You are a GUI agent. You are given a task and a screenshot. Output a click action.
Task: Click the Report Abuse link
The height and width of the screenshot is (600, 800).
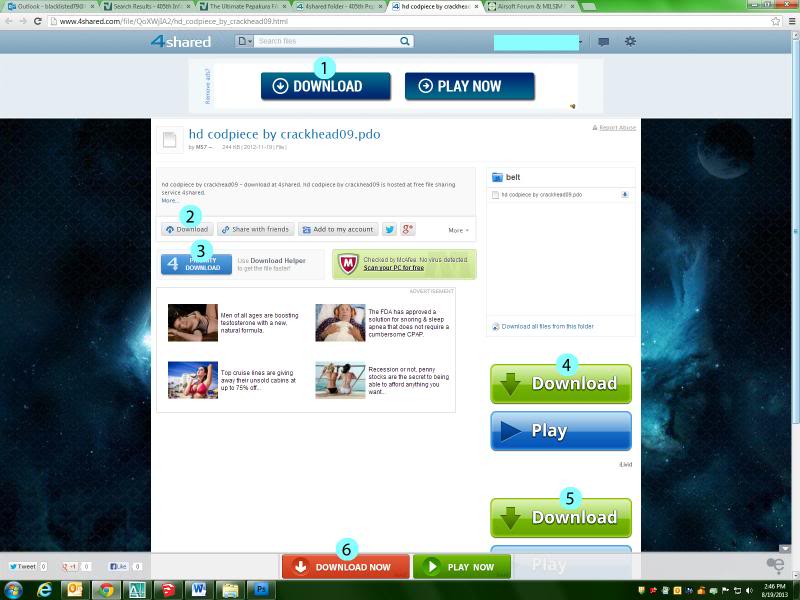click(x=617, y=128)
